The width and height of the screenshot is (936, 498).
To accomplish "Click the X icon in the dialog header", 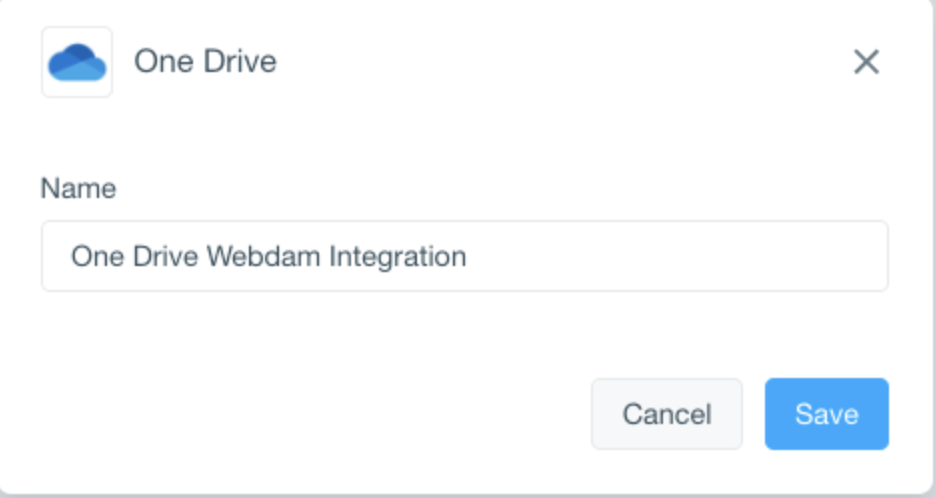I will coord(866,62).
